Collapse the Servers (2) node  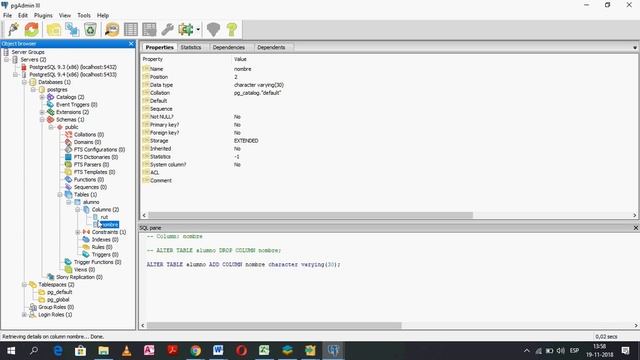(x=7, y=60)
